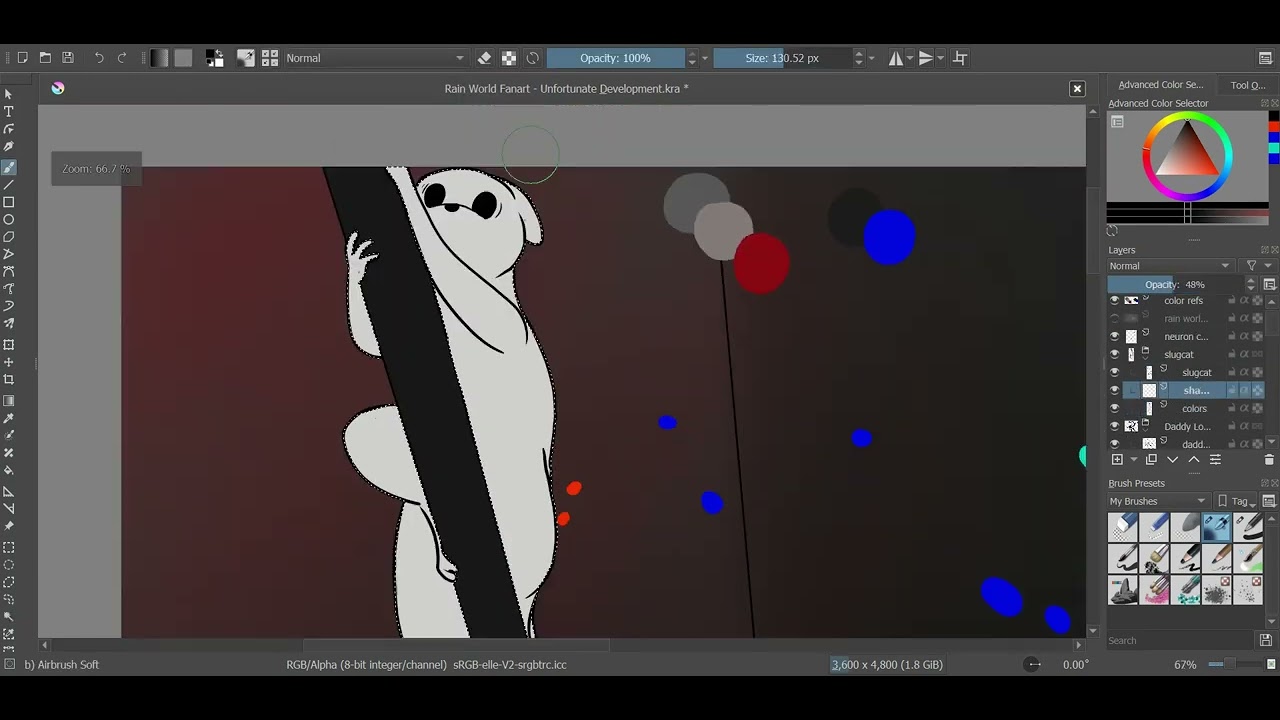This screenshot has height=720, width=1280.
Task: Open the brush blending mode dropdown
Action: click(376, 58)
